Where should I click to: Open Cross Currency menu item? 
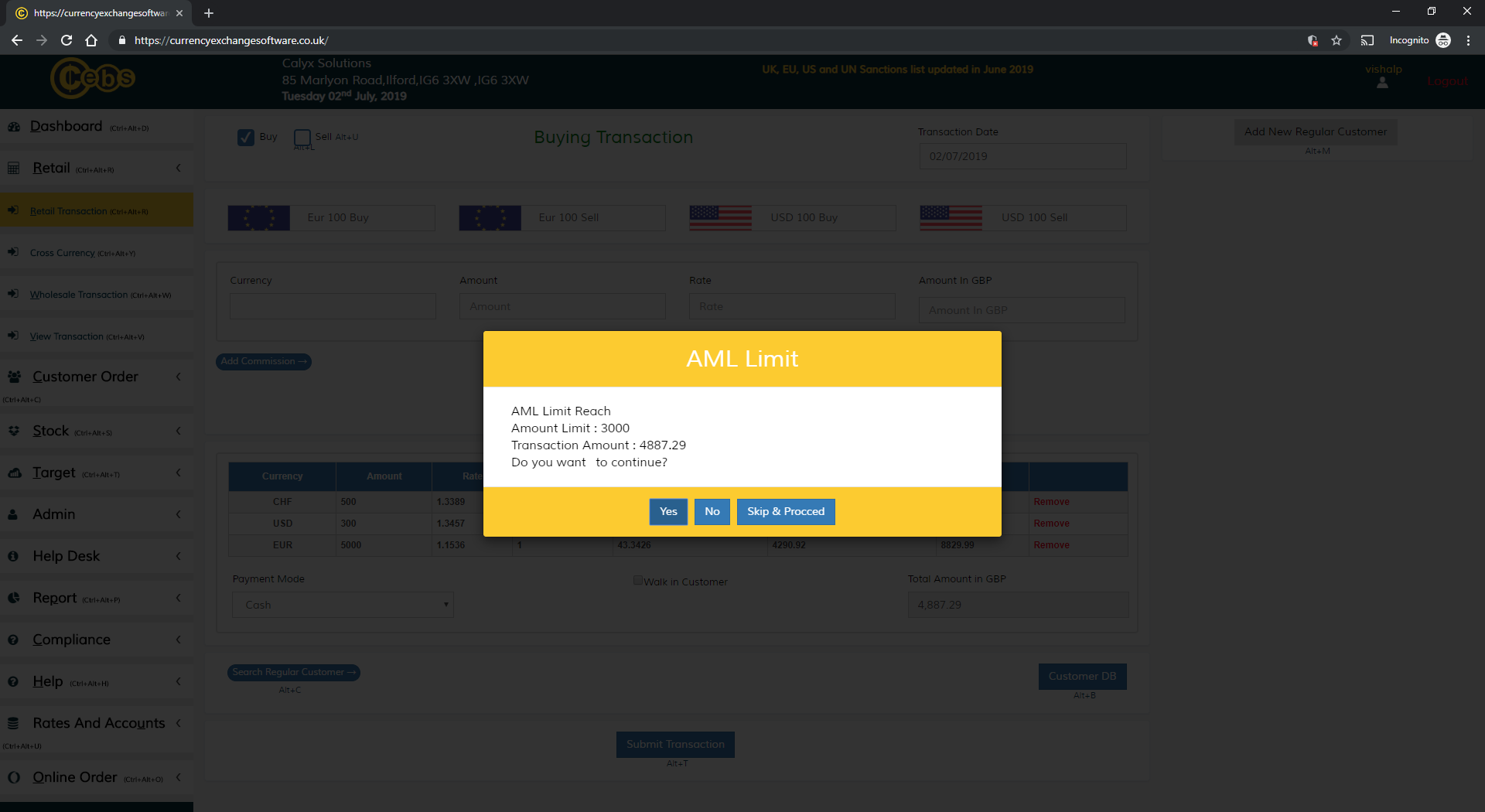point(63,253)
